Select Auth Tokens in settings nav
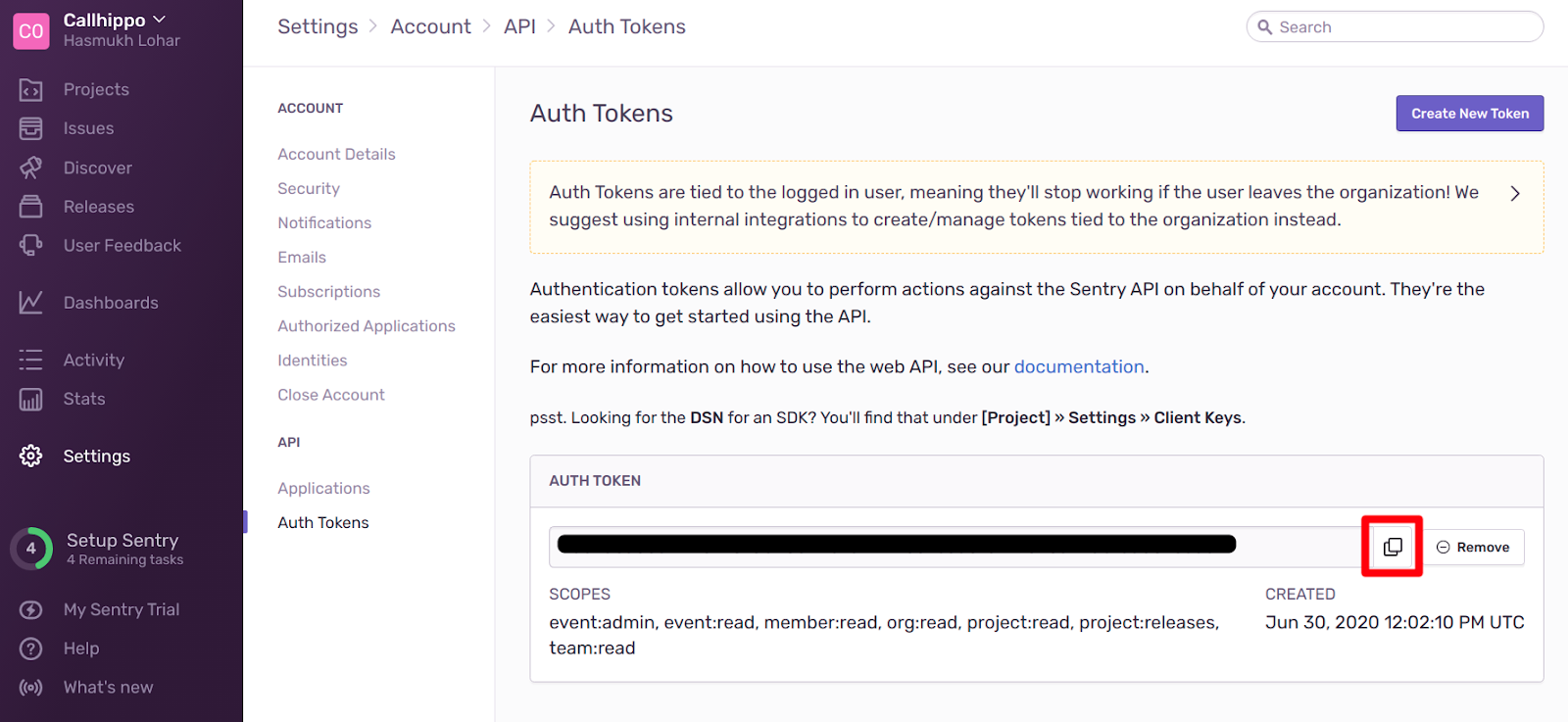This screenshot has width=1568, height=722. (x=323, y=522)
